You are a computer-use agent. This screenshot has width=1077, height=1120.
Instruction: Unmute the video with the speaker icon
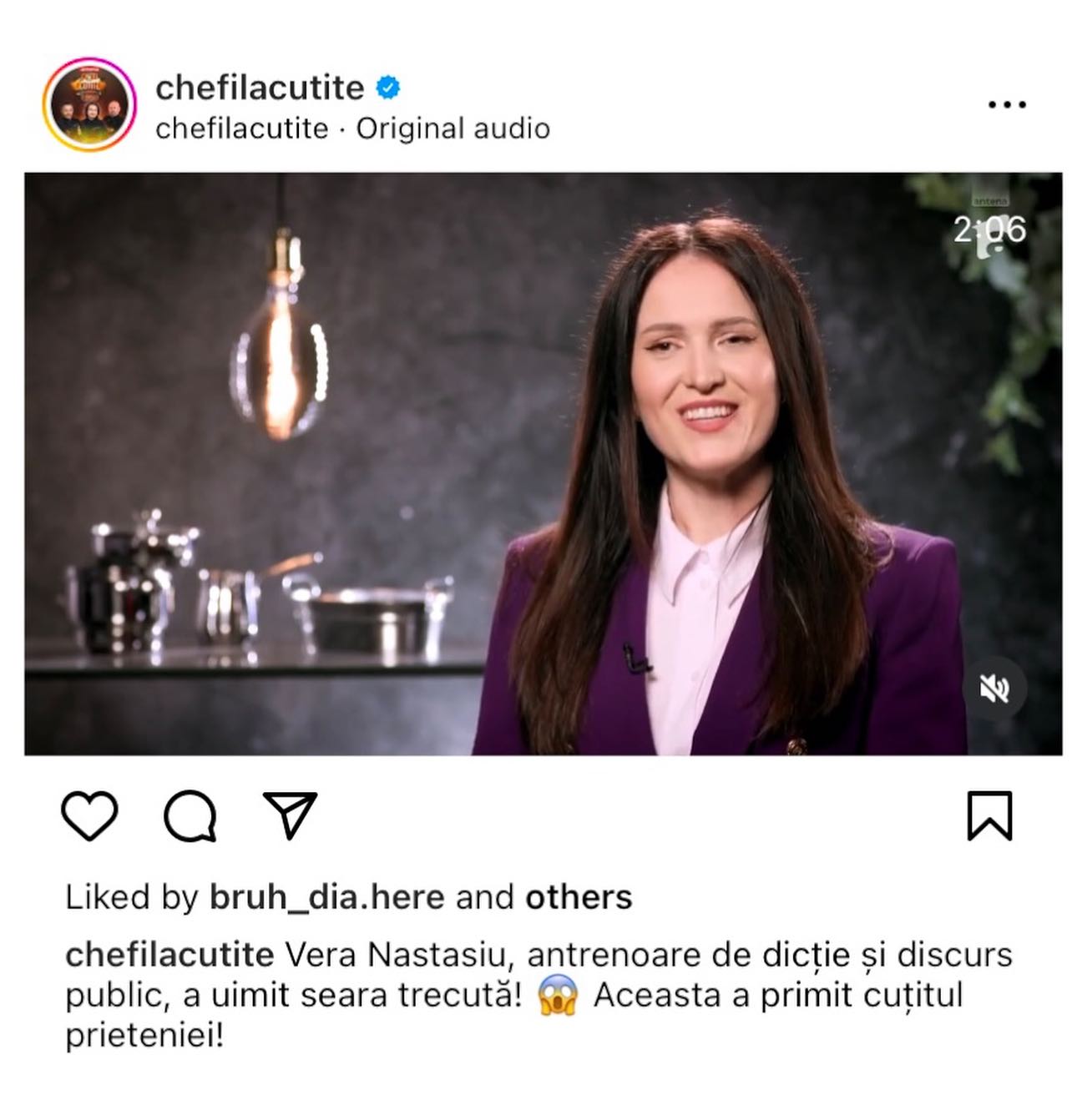pos(994,689)
